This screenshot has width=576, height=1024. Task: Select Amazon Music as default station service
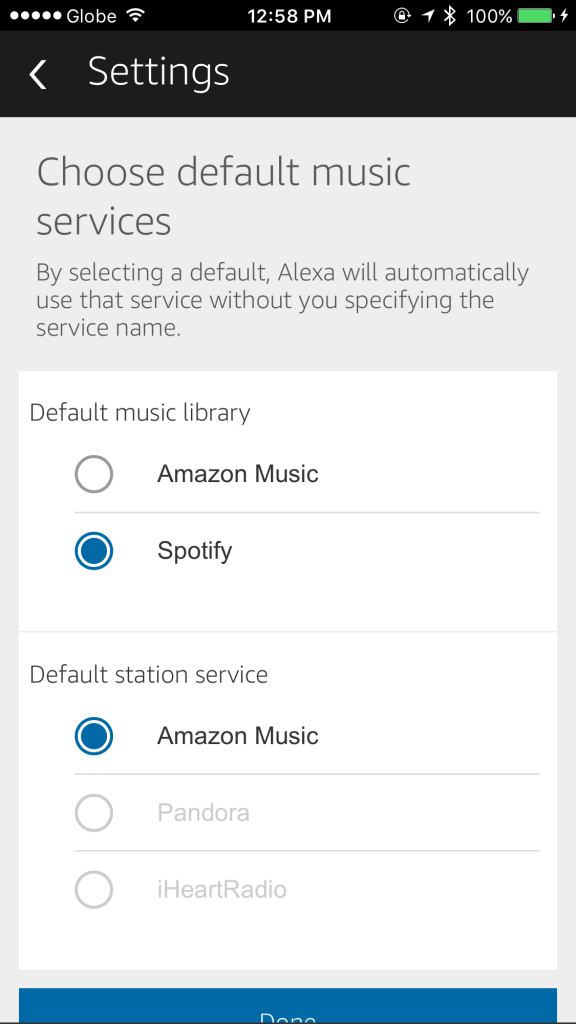(93, 736)
